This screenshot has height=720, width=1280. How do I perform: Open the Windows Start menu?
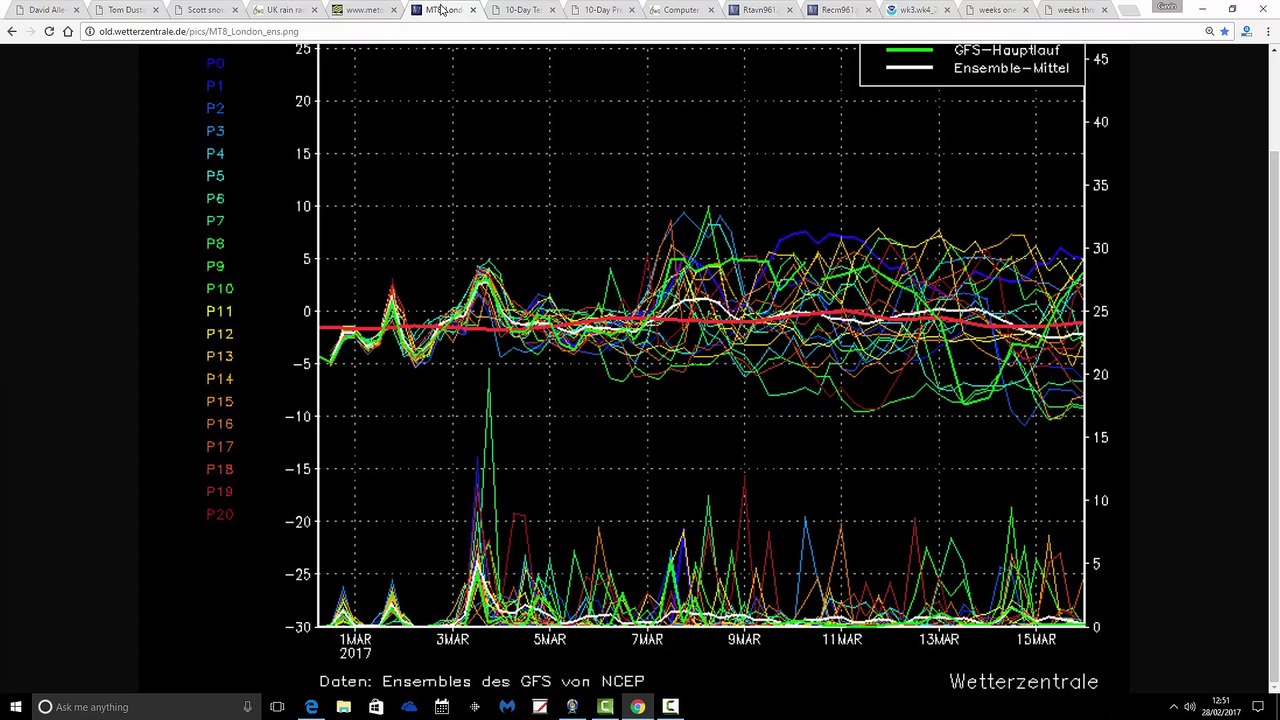click(x=16, y=707)
